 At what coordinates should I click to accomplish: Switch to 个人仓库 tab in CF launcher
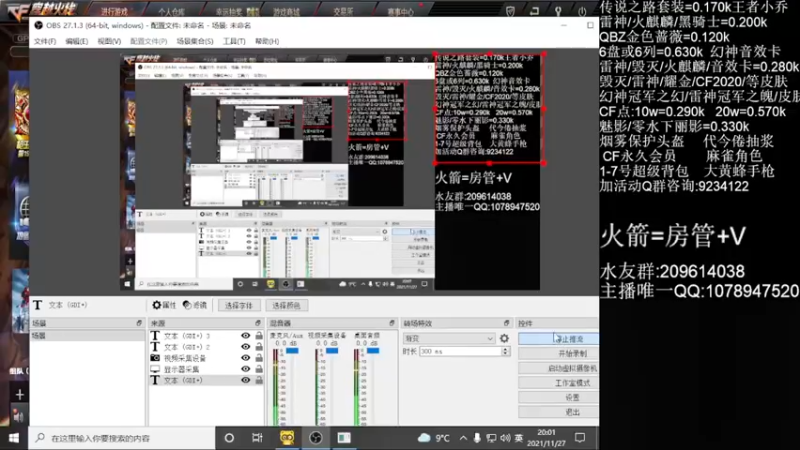tap(171, 11)
